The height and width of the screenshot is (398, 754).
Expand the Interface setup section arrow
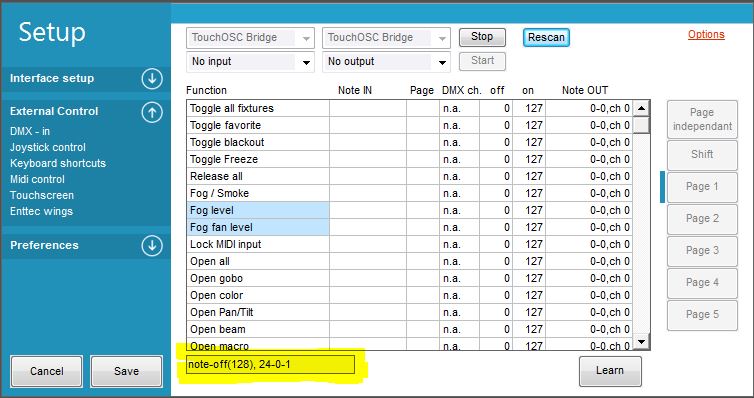152,79
